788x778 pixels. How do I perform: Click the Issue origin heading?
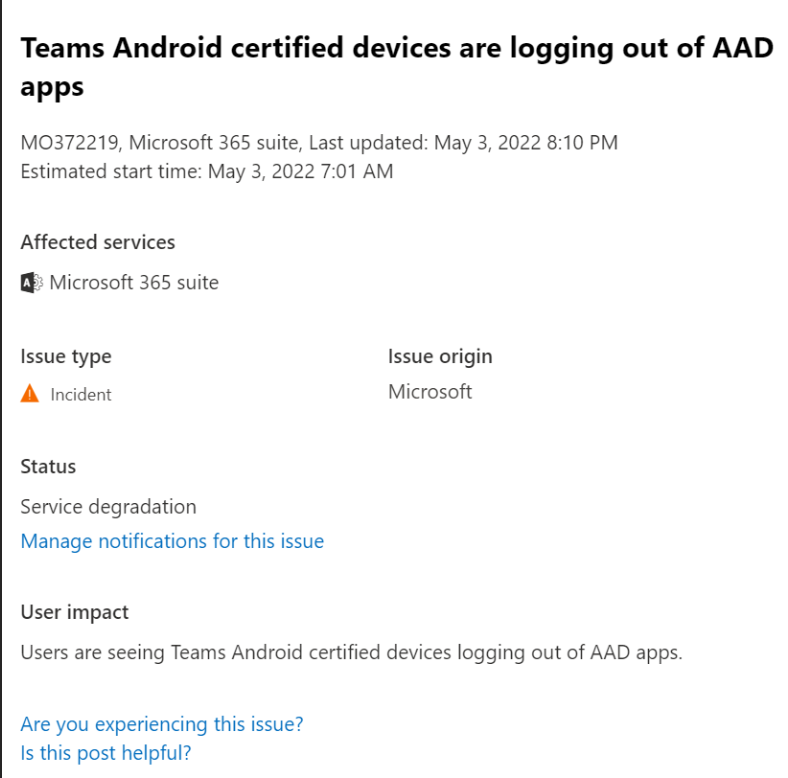click(440, 357)
